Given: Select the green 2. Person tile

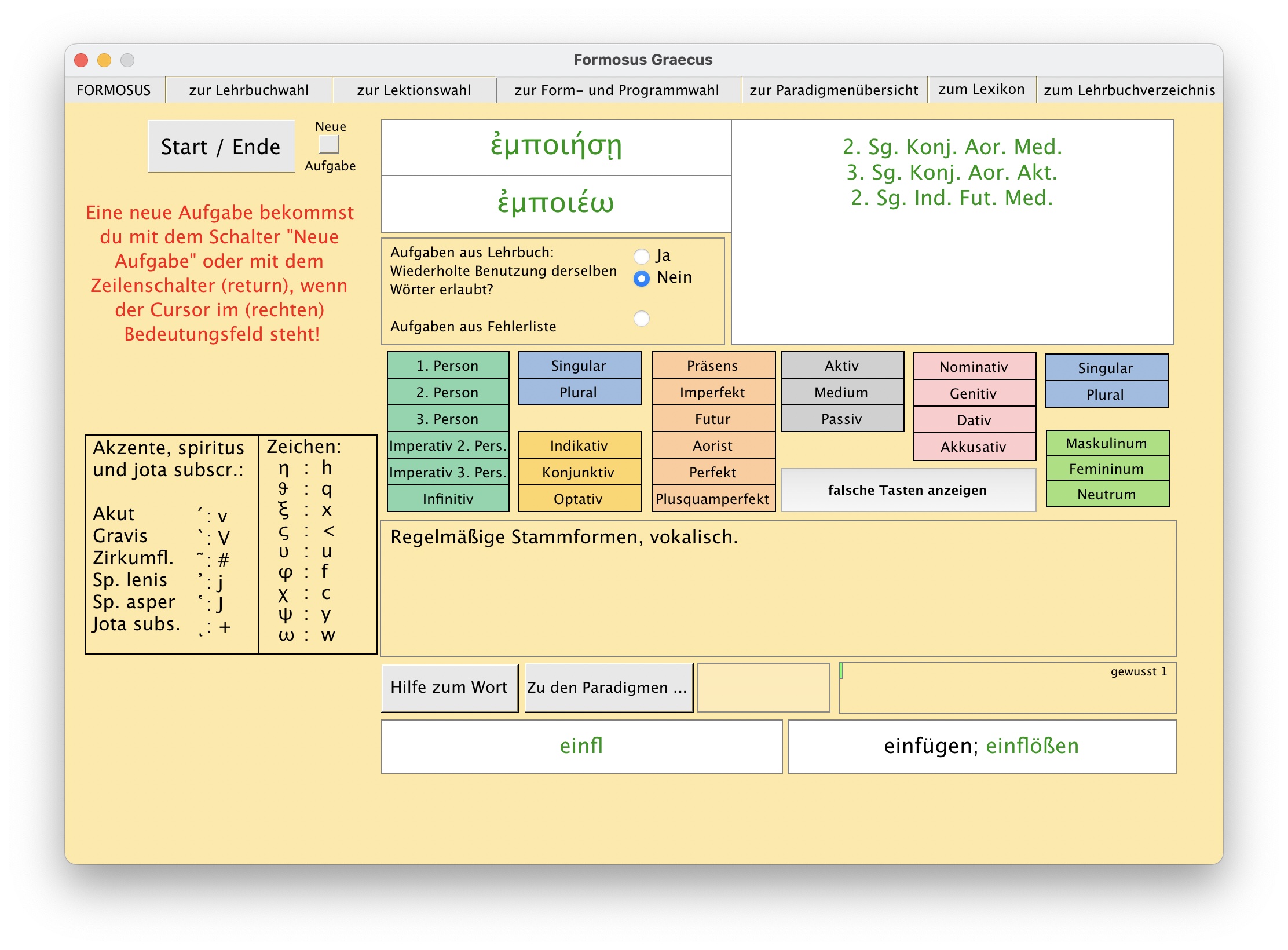Looking at the screenshot, I should (448, 393).
